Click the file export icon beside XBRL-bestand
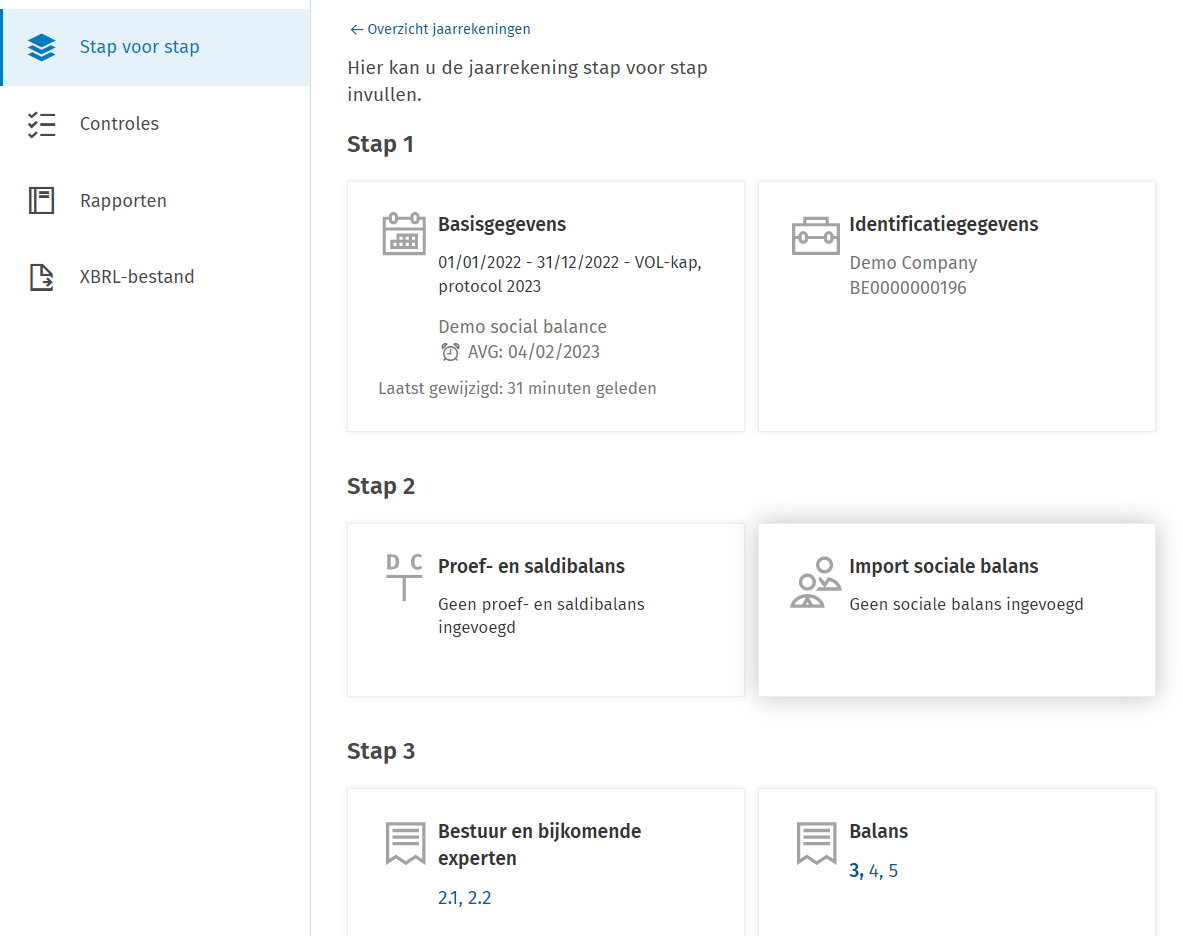 click(41, 277)
